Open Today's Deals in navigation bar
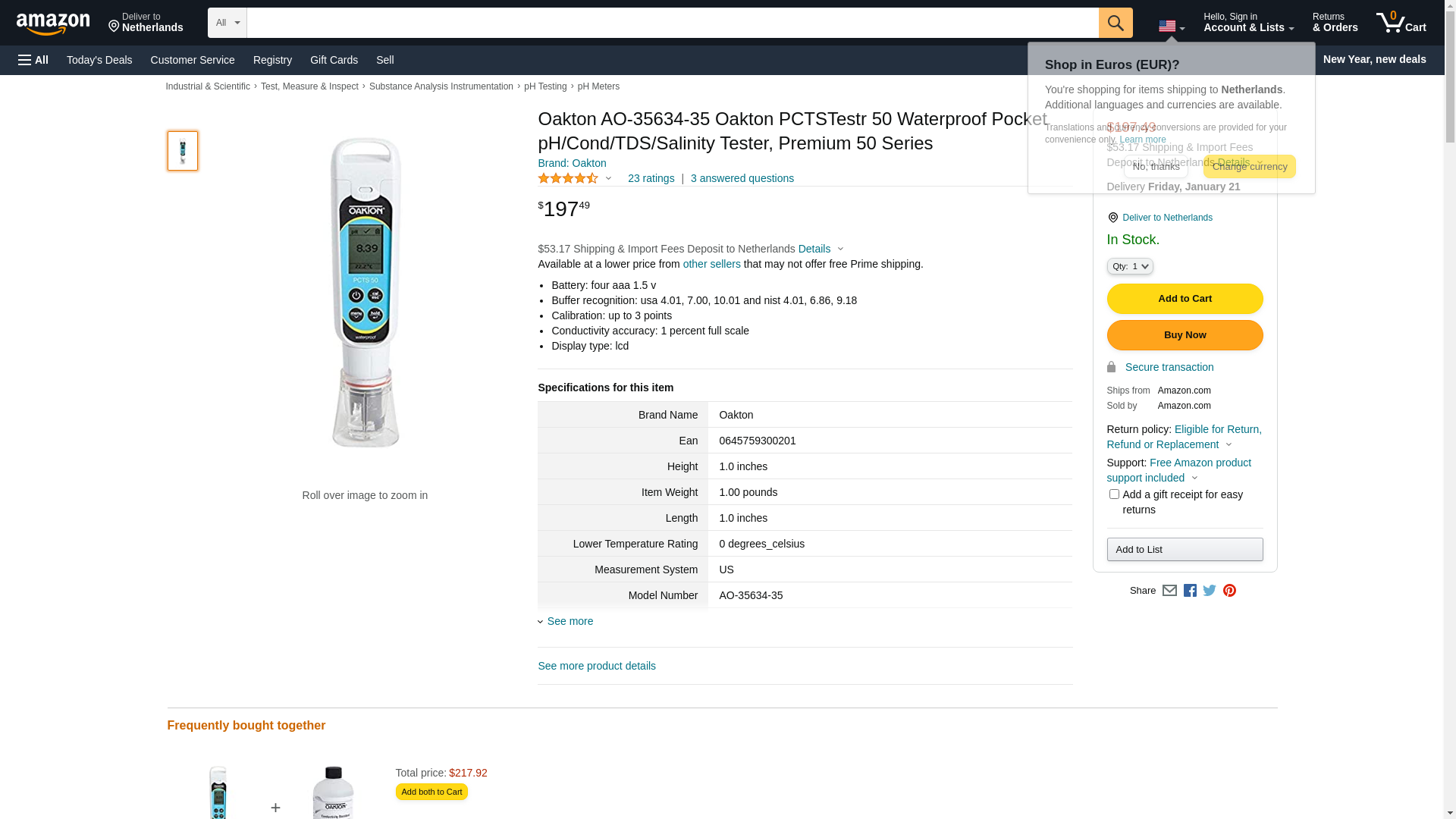 [99, 60]
